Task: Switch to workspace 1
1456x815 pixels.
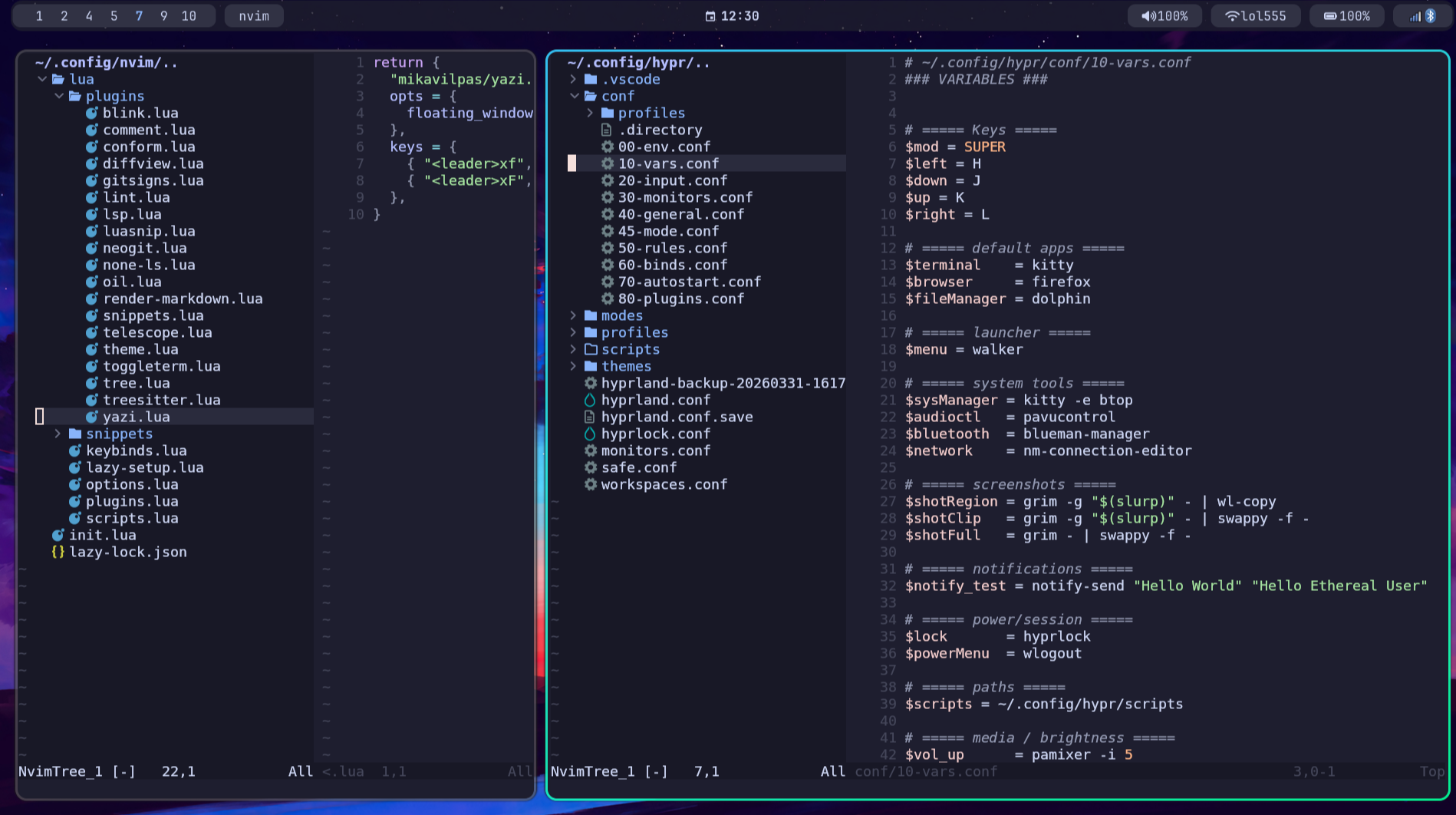Action: tap(39, 16)
